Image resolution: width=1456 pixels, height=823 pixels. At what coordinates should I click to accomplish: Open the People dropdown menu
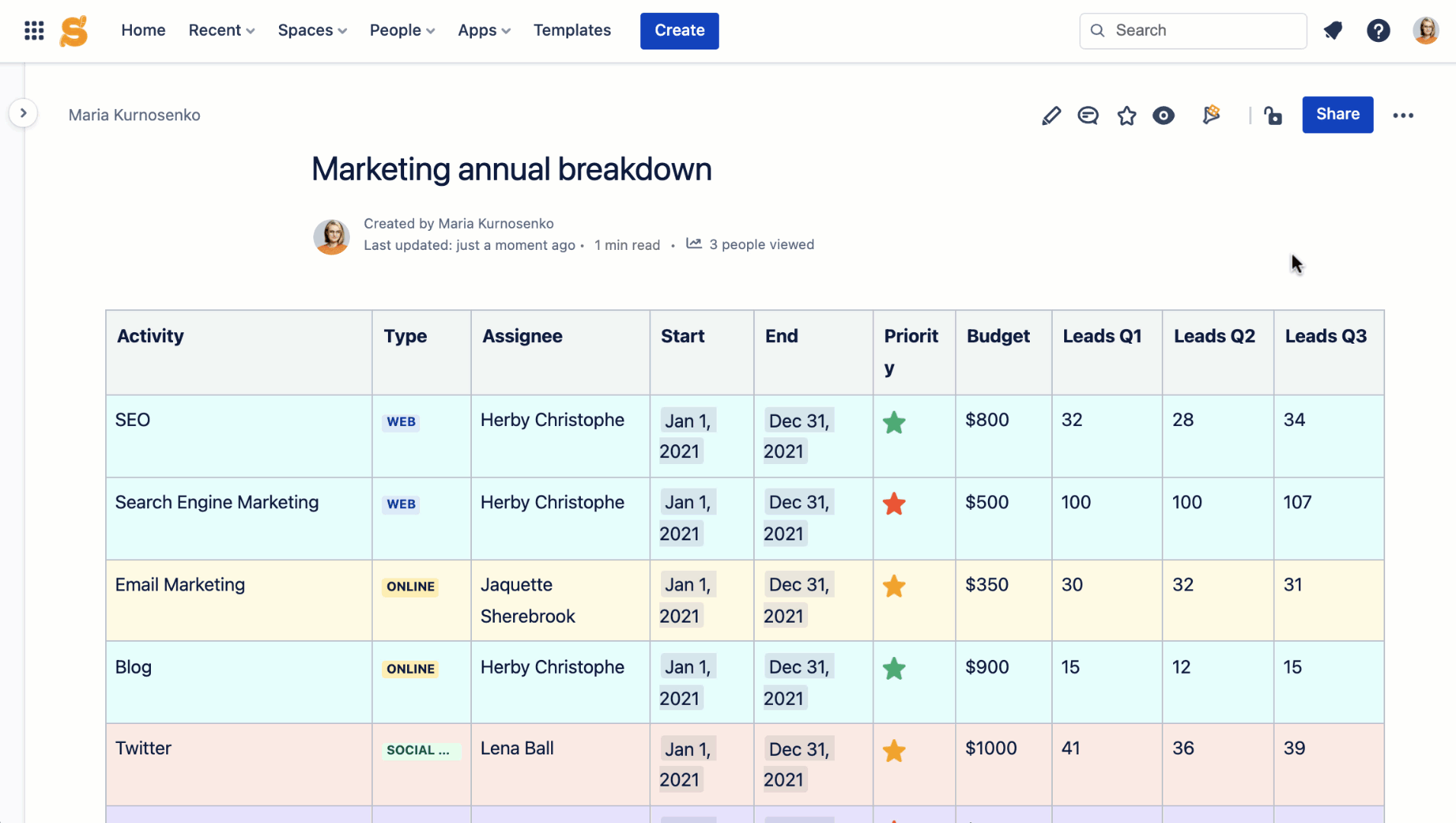[x=402, y=30]
